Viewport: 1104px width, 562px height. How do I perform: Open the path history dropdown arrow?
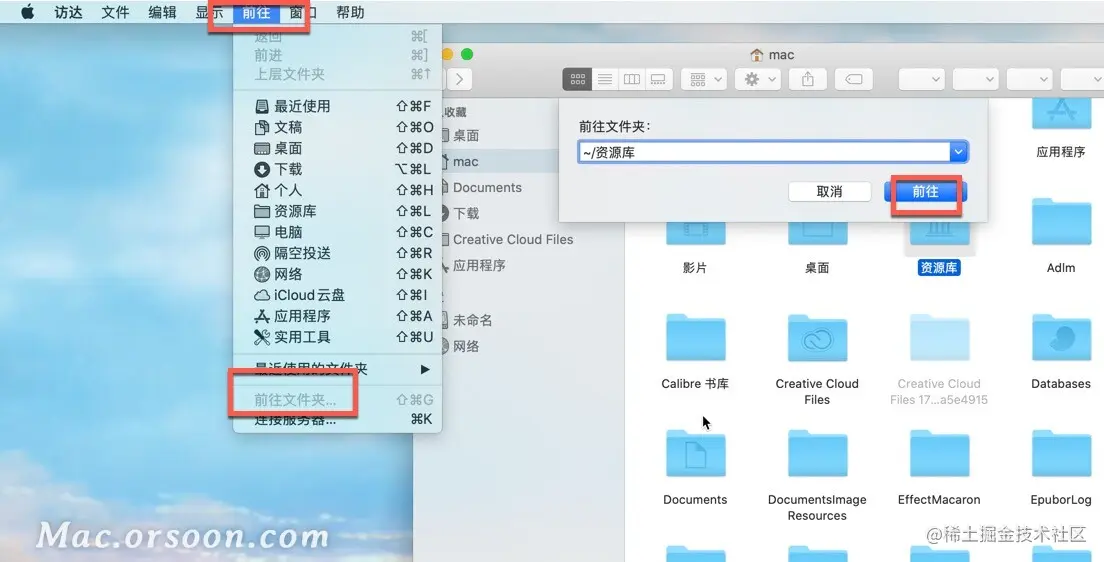coord(958,152)
